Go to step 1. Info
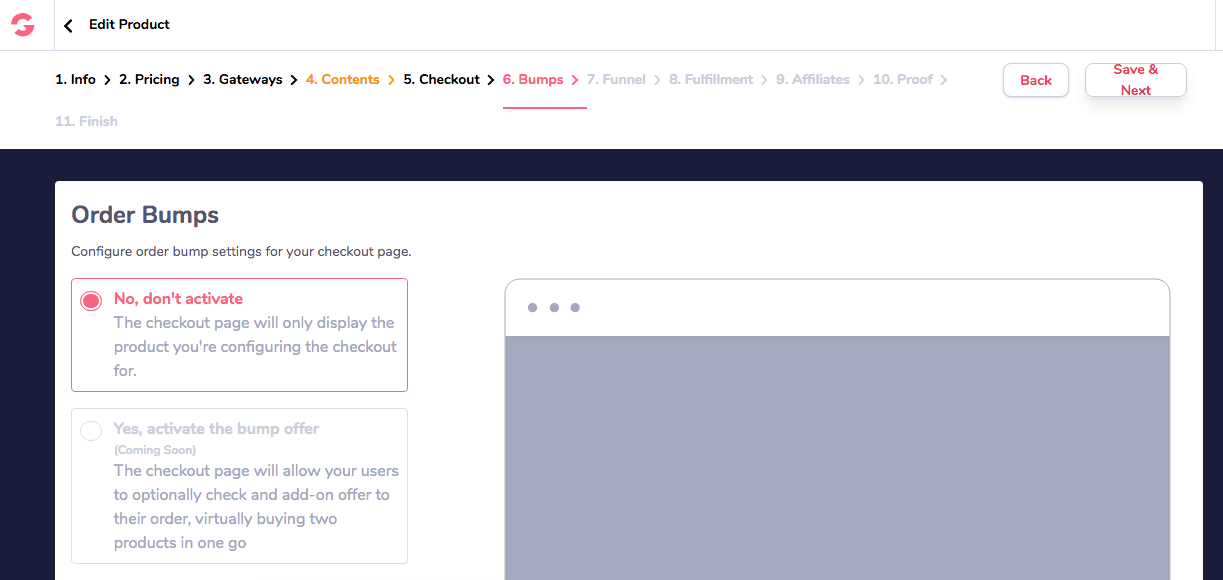1223x580 pixels. point(75,79)
